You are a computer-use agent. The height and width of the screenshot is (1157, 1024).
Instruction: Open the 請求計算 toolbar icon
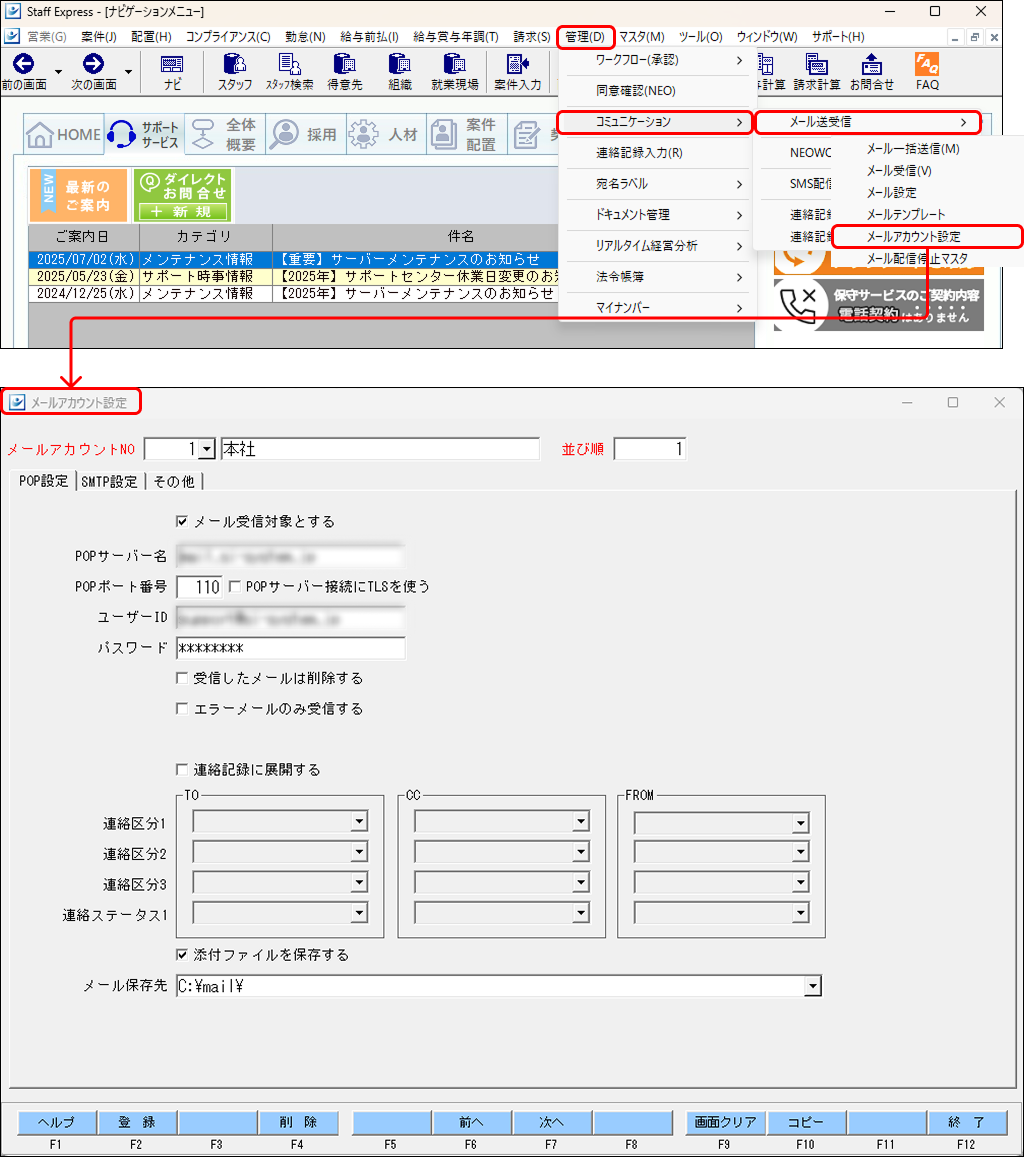click(817, 72)
